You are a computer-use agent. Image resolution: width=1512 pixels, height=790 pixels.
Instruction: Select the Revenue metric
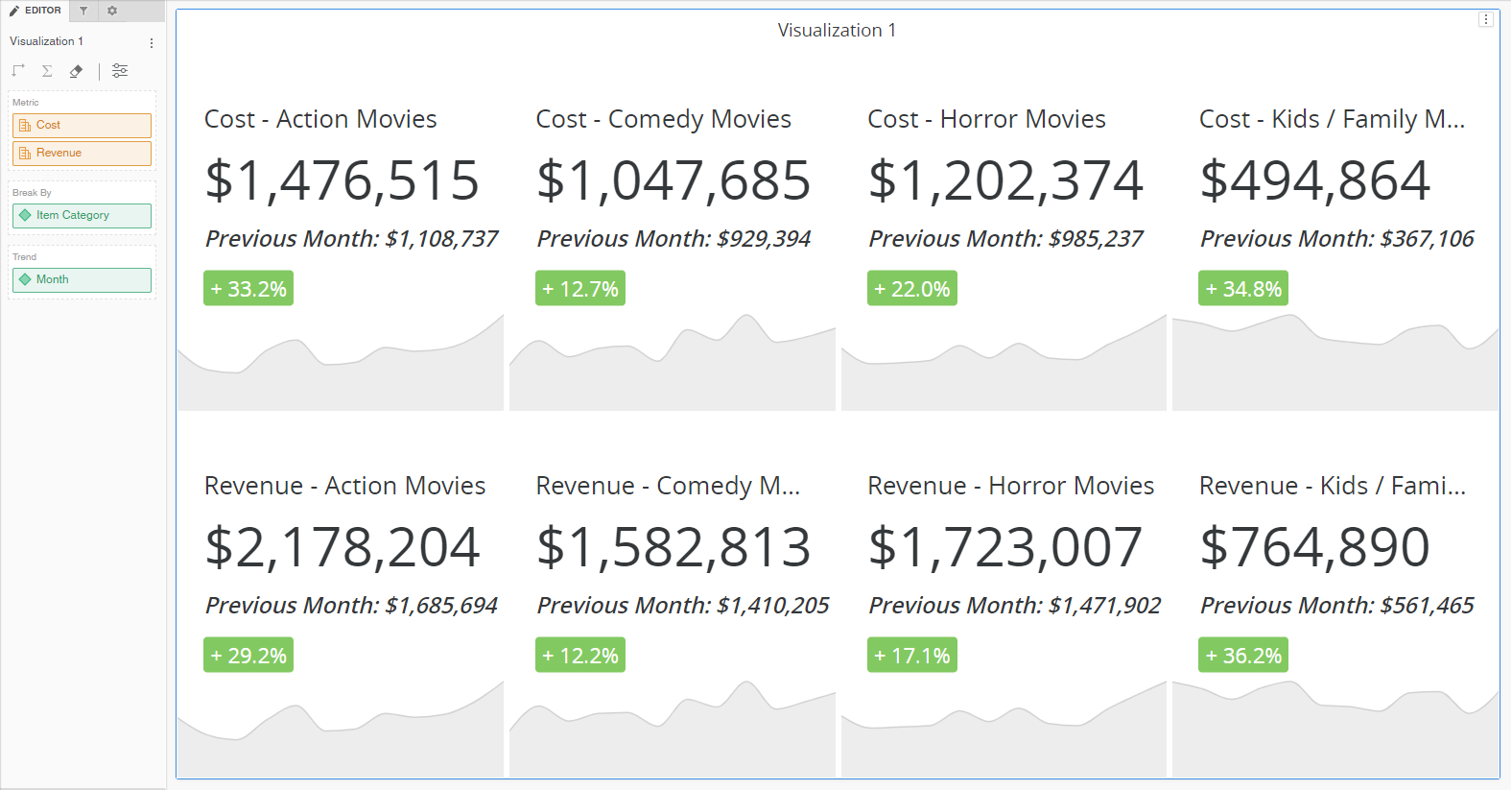coord(82,154)
